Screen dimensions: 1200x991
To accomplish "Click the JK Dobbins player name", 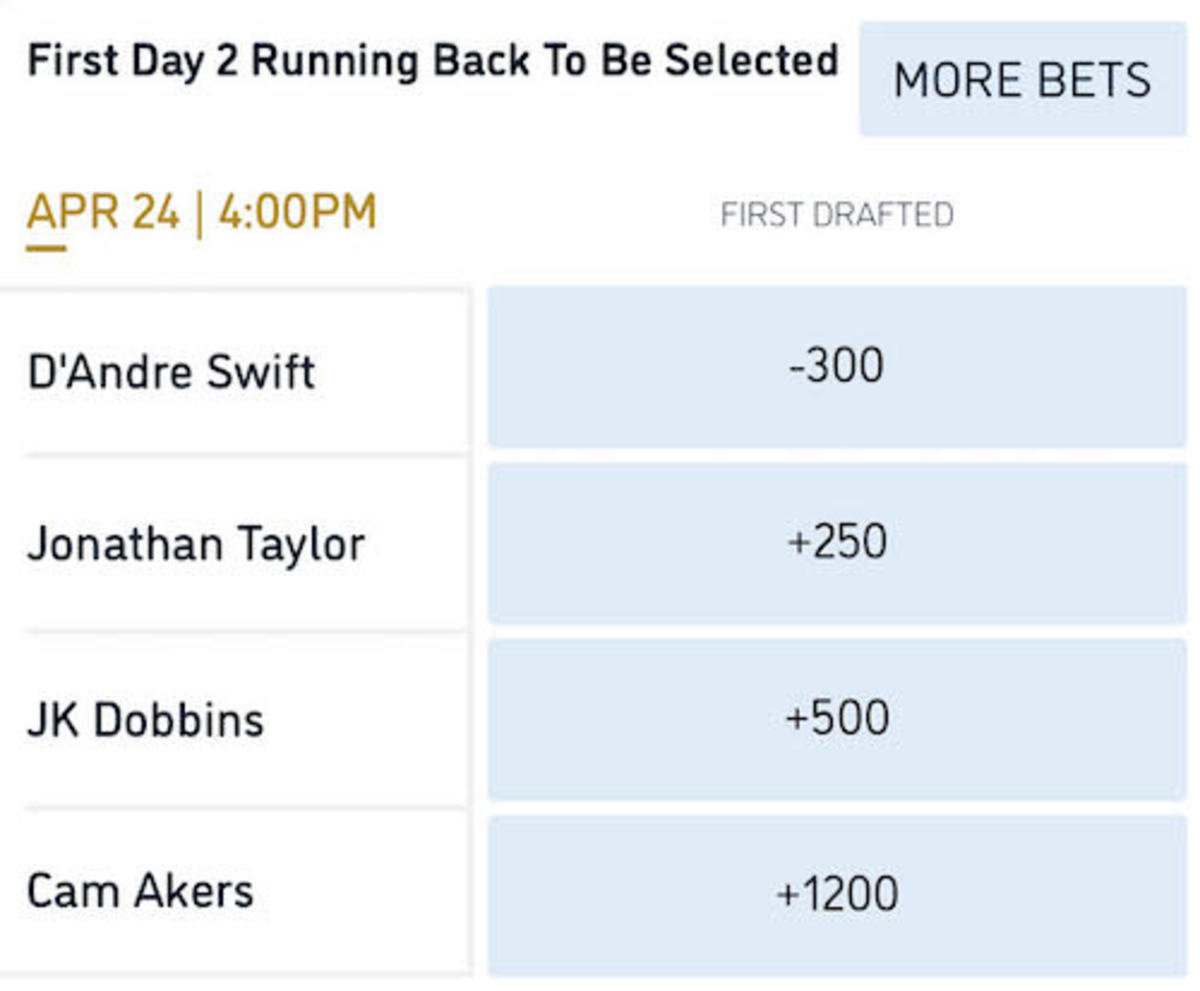I will [146, 717].
